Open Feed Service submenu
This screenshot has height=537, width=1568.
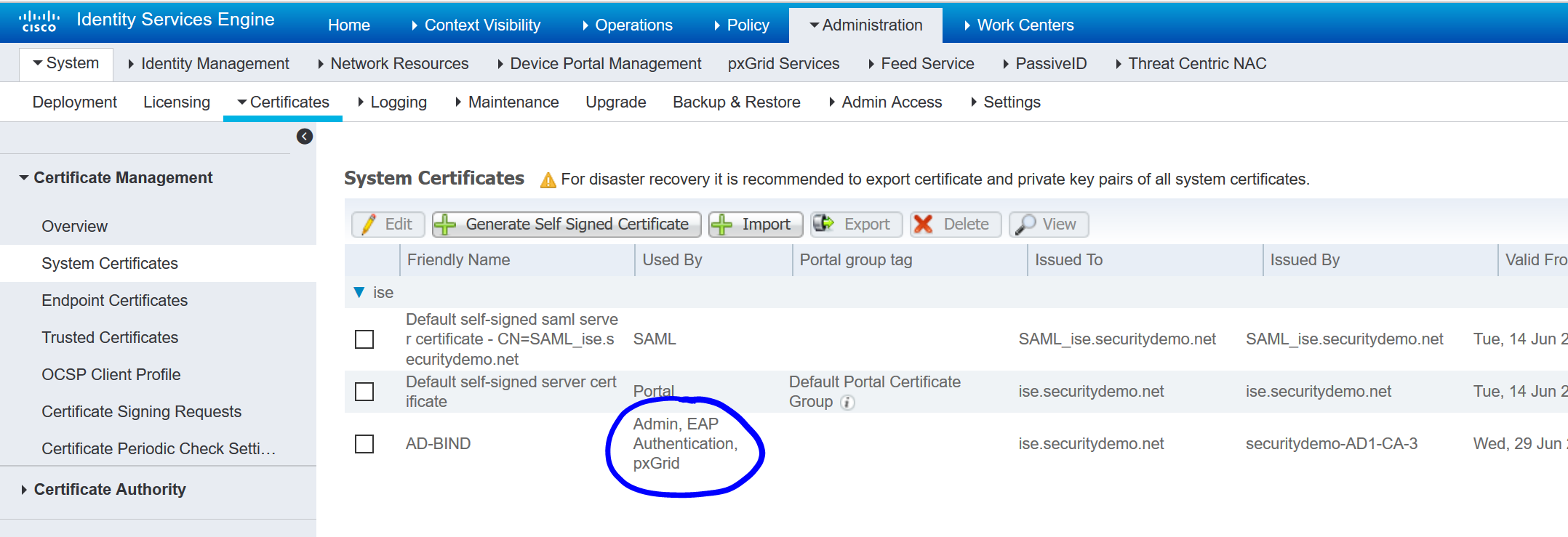pyautogui.click(x=921, y=64)
